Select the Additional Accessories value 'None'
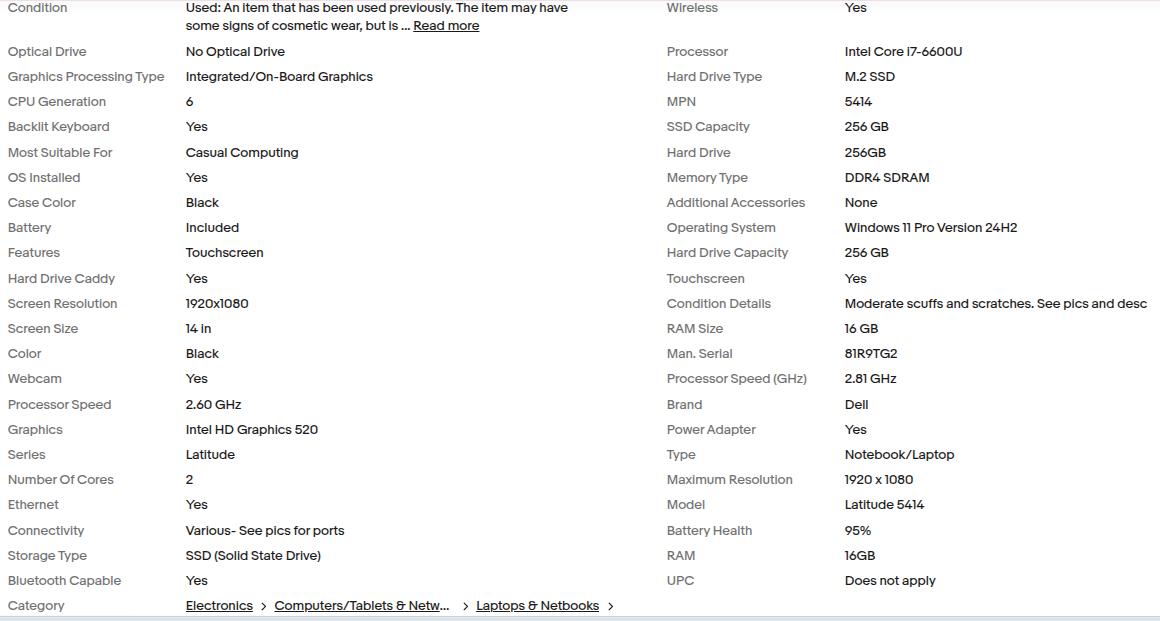The height and width of the screenshot is (621, 1160). click(x=861, y=203)
